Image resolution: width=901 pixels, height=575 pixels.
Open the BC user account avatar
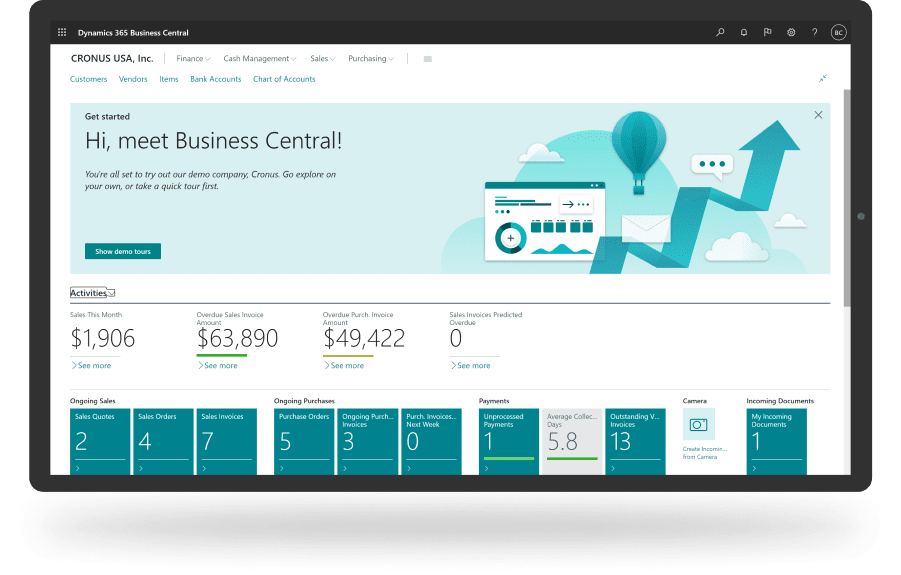838,33
